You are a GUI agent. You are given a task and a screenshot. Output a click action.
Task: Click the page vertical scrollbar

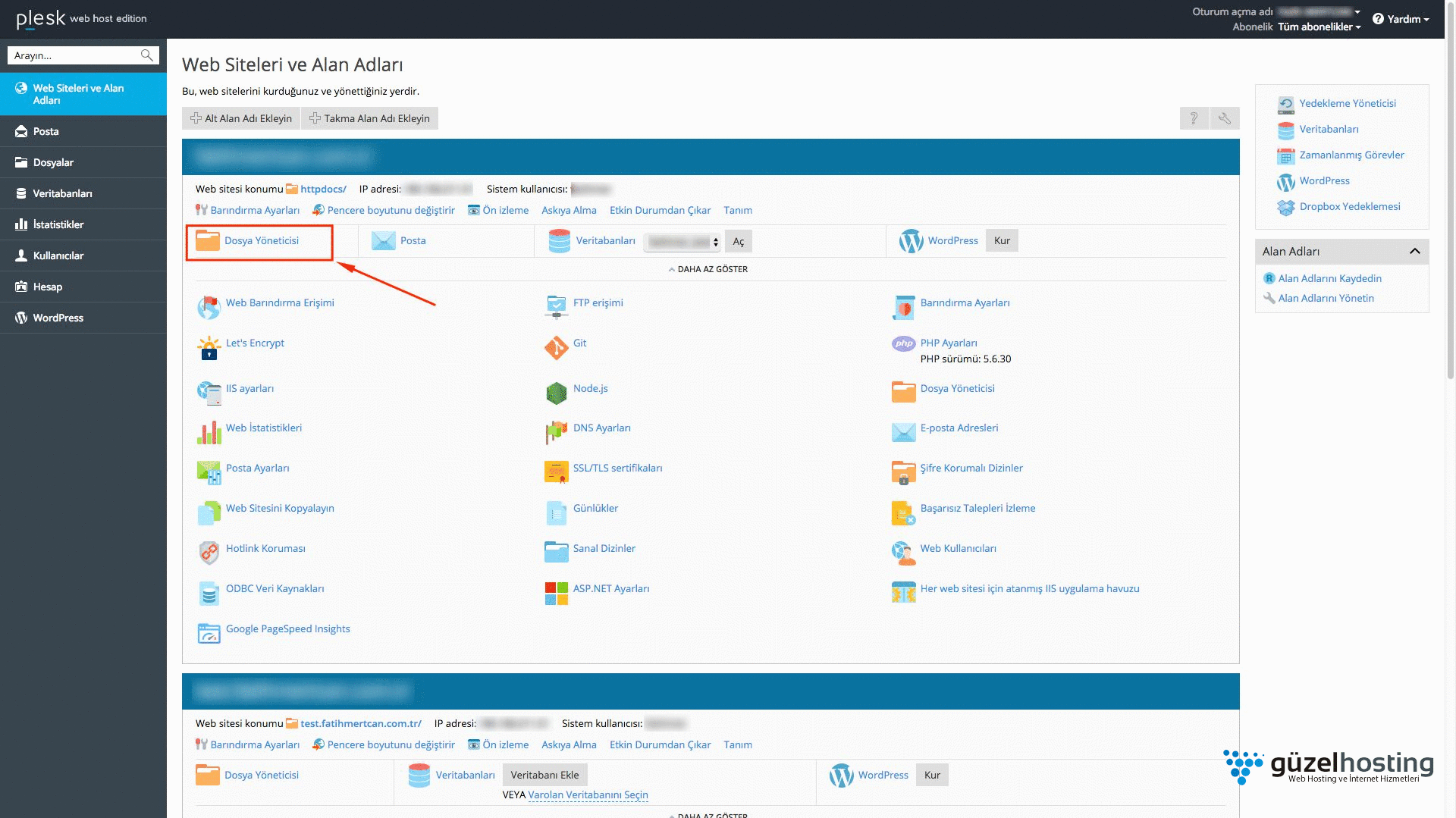click(x=1450, y=190)
